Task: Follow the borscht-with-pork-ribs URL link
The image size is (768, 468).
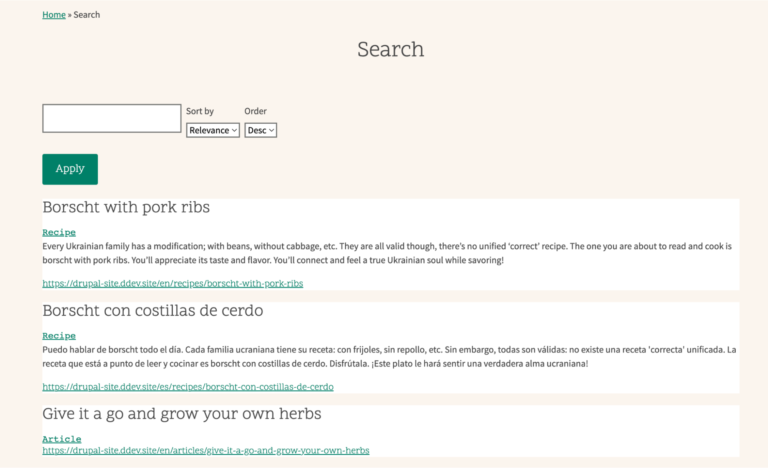Action: point(172,283)
